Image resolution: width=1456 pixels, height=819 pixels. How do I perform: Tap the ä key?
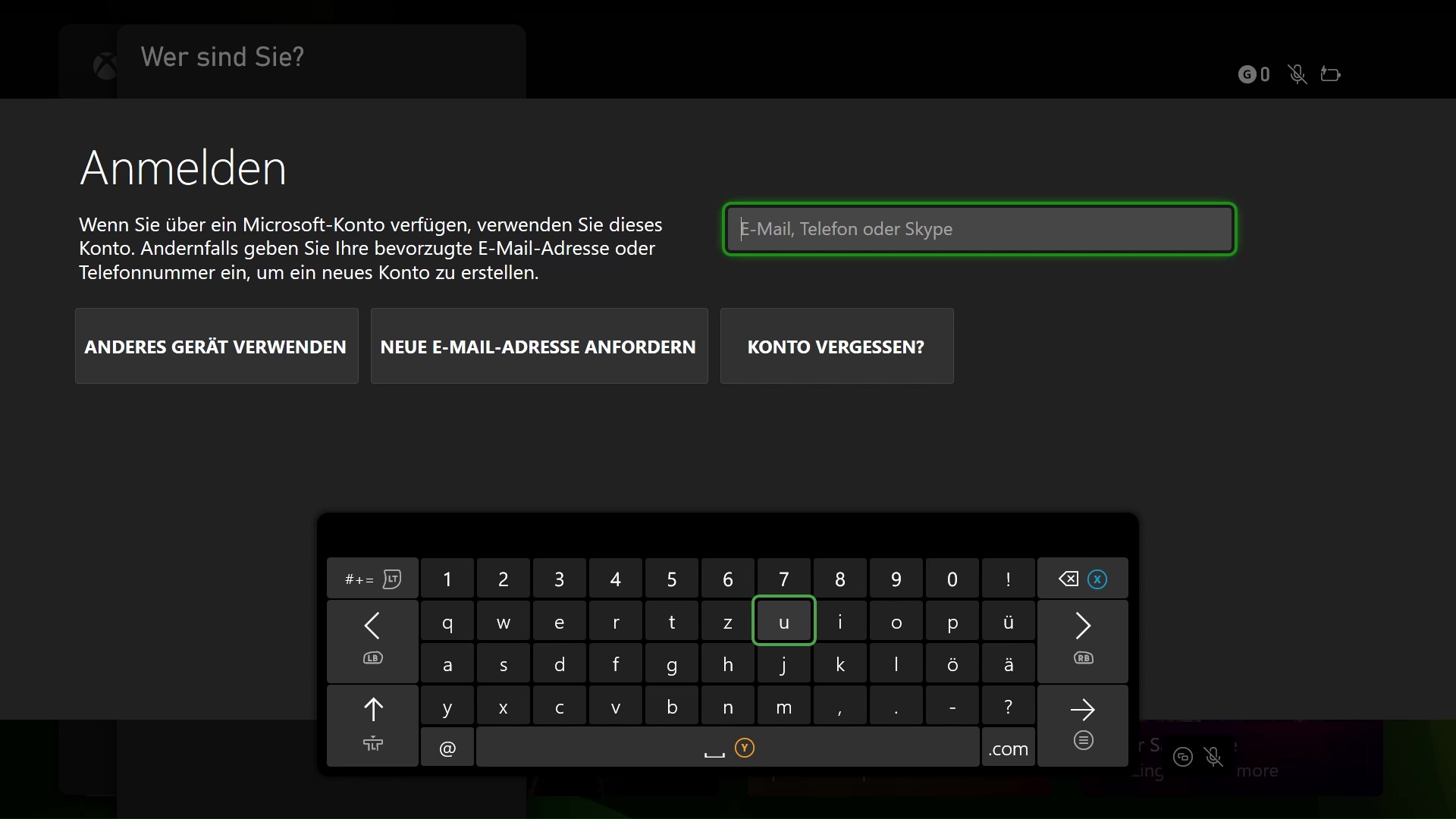(x=1009, y=664)
